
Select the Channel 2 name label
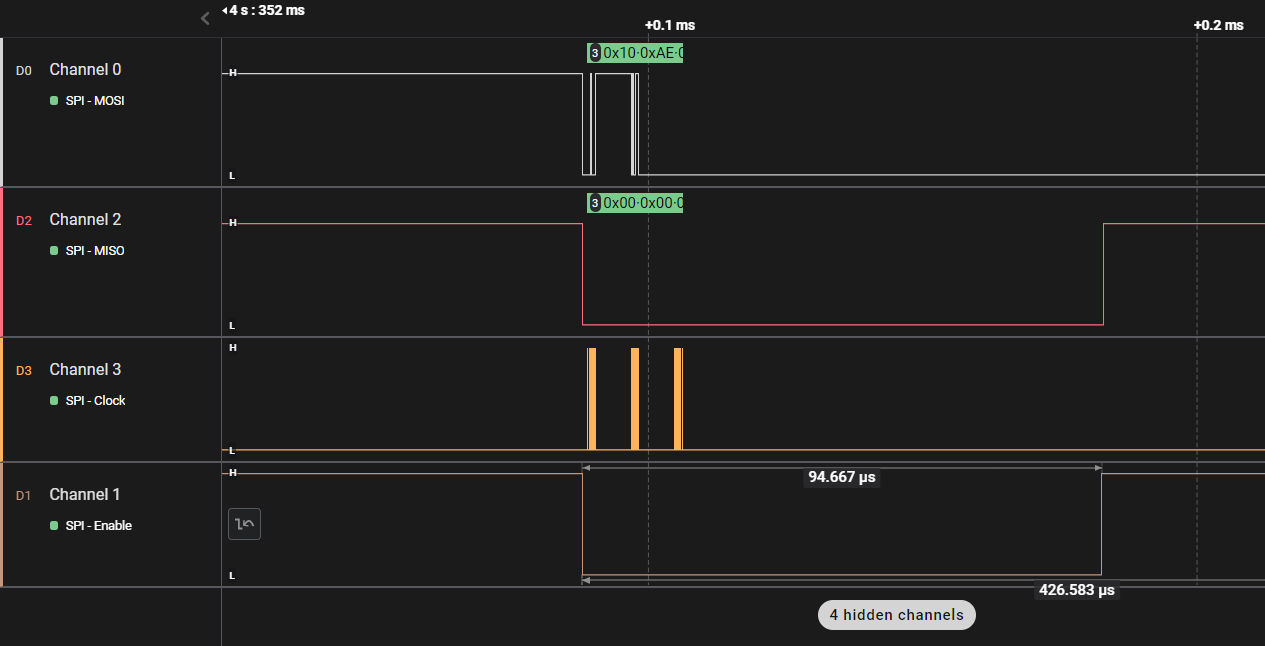tap(85, 220)
